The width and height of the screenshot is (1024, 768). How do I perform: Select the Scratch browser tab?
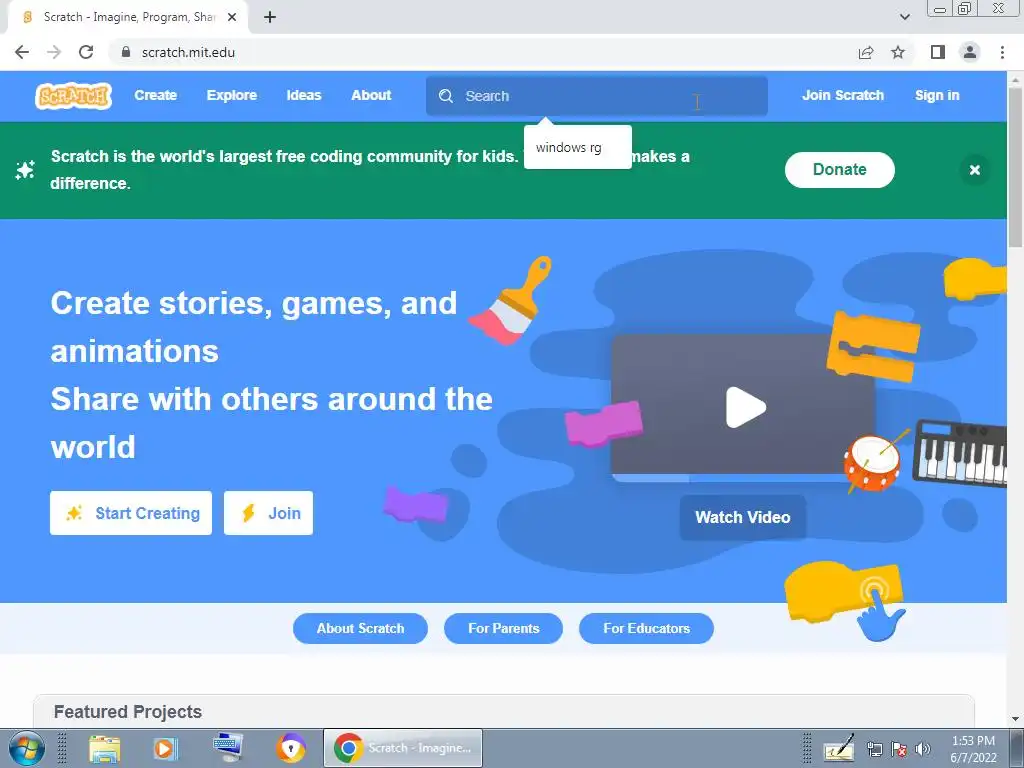[x=127, y=18]
